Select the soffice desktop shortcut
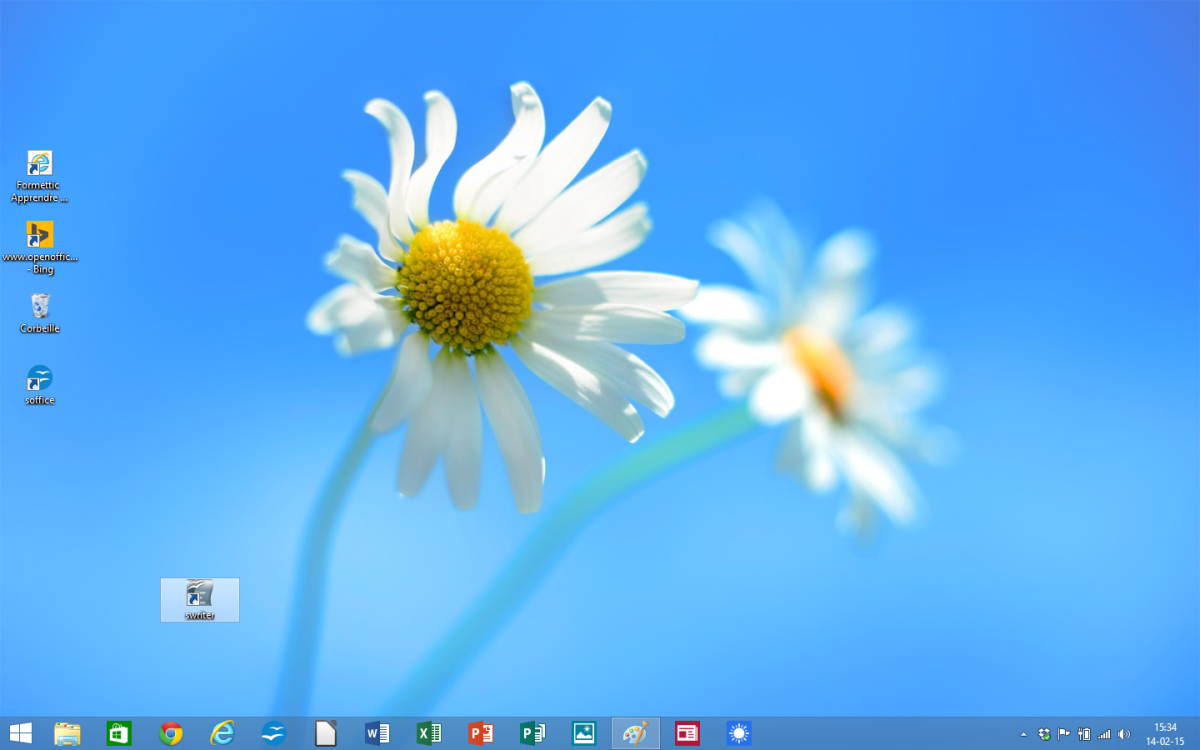Viewport: 1200px width, 750px height. tap(39, 385)
